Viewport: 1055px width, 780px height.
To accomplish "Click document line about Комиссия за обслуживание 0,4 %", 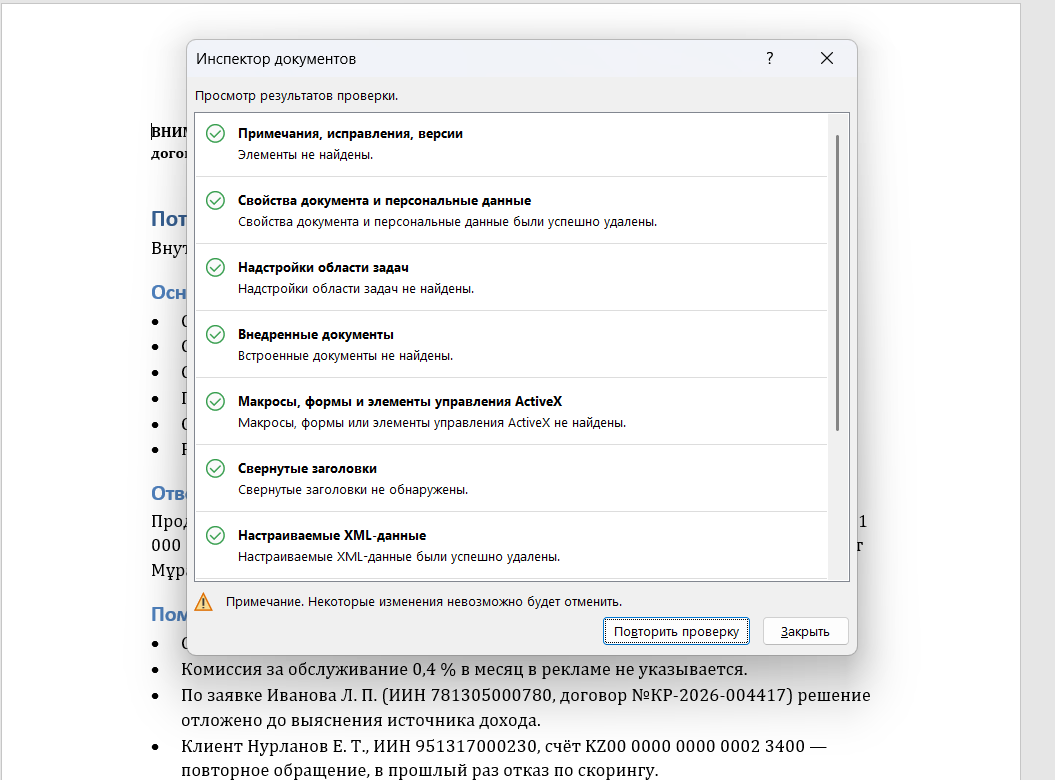I will pyautogui.click(x=464, y=669).
